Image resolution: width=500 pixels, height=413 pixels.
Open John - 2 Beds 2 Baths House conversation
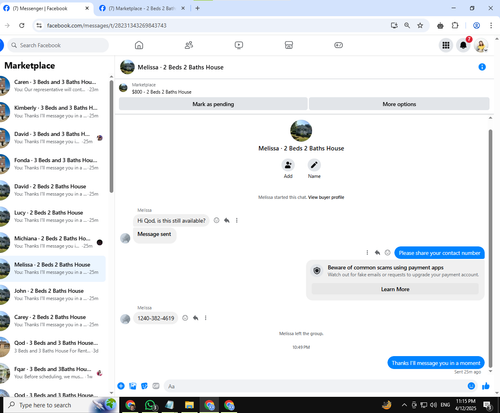(53, 294)
